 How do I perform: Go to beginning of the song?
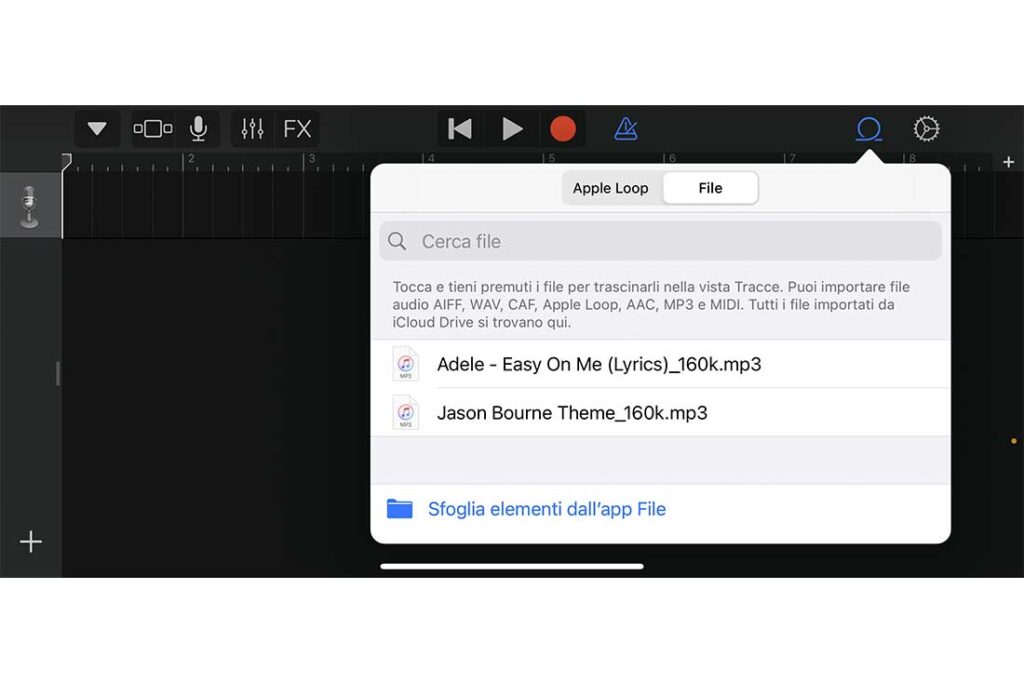point(460,129)
